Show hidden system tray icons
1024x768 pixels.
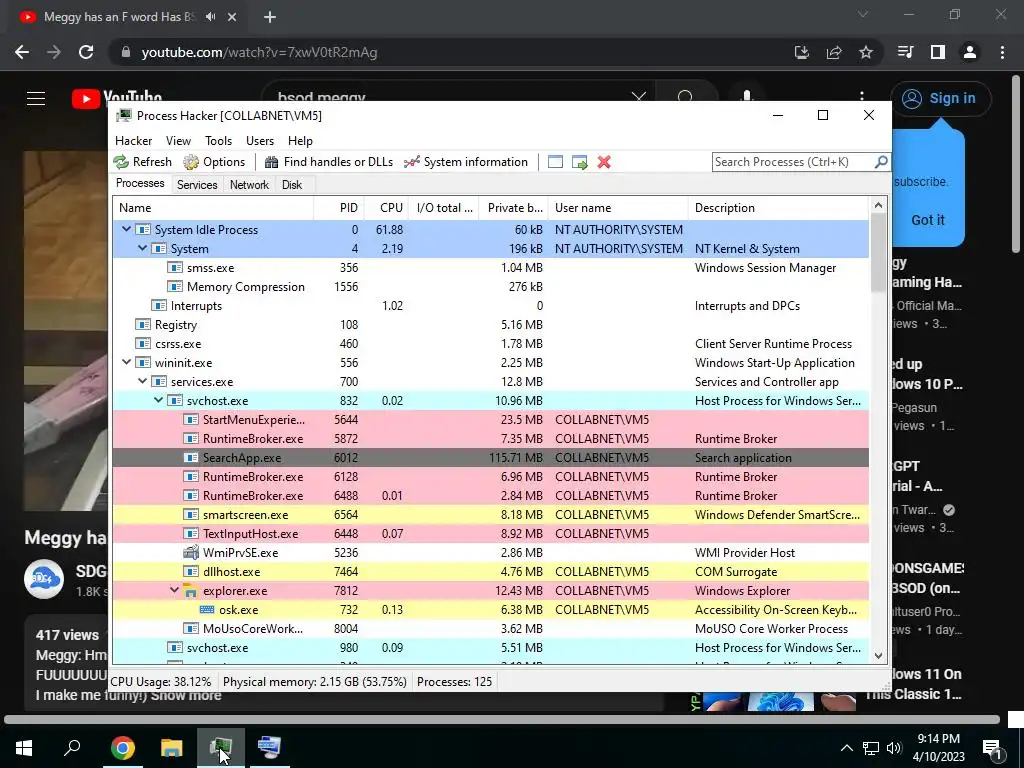[x=846, y=748]
